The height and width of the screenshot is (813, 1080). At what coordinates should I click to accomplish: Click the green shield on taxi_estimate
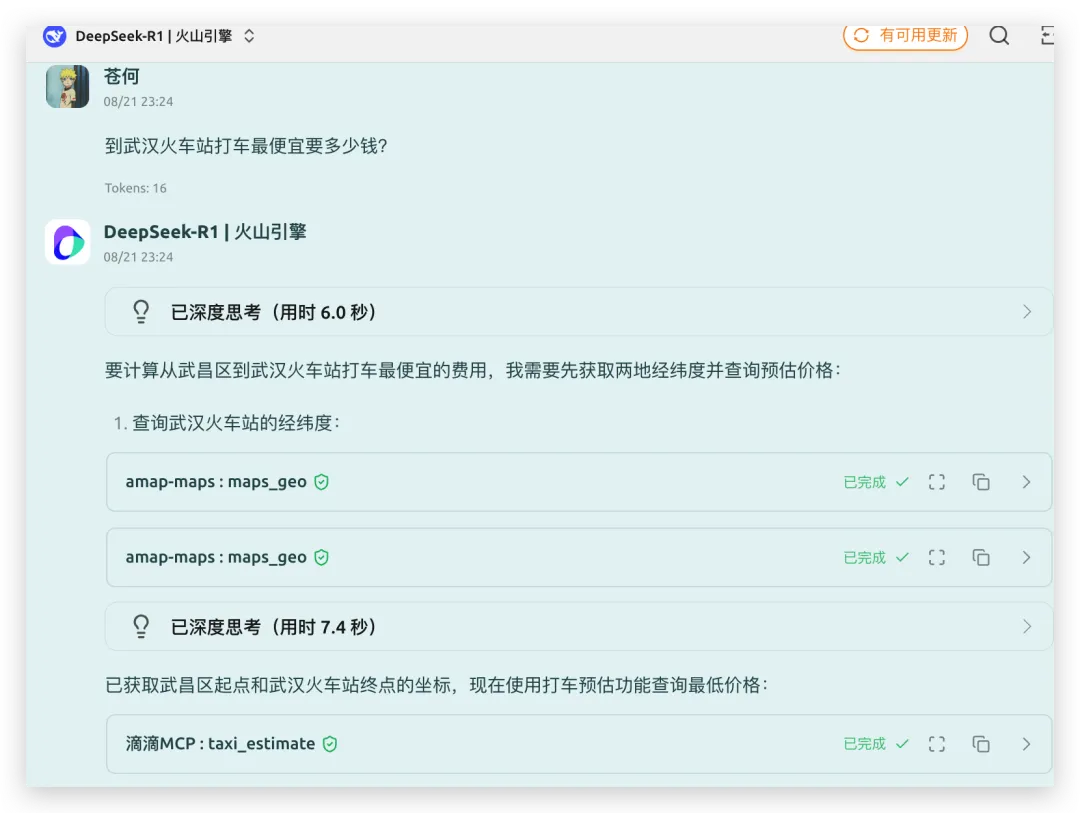(x=330, y=744)
